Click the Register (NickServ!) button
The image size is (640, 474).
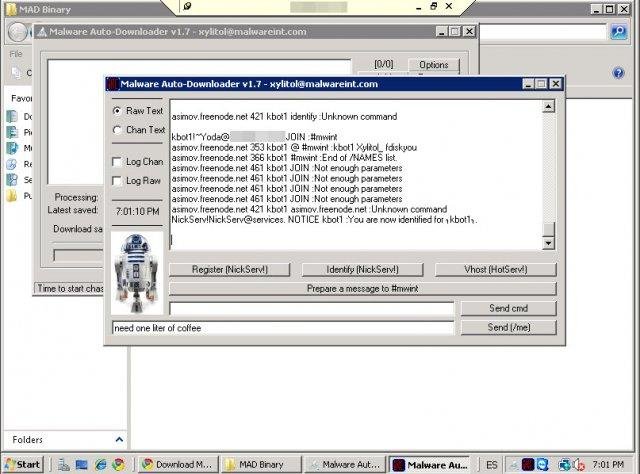click(230, 269)
